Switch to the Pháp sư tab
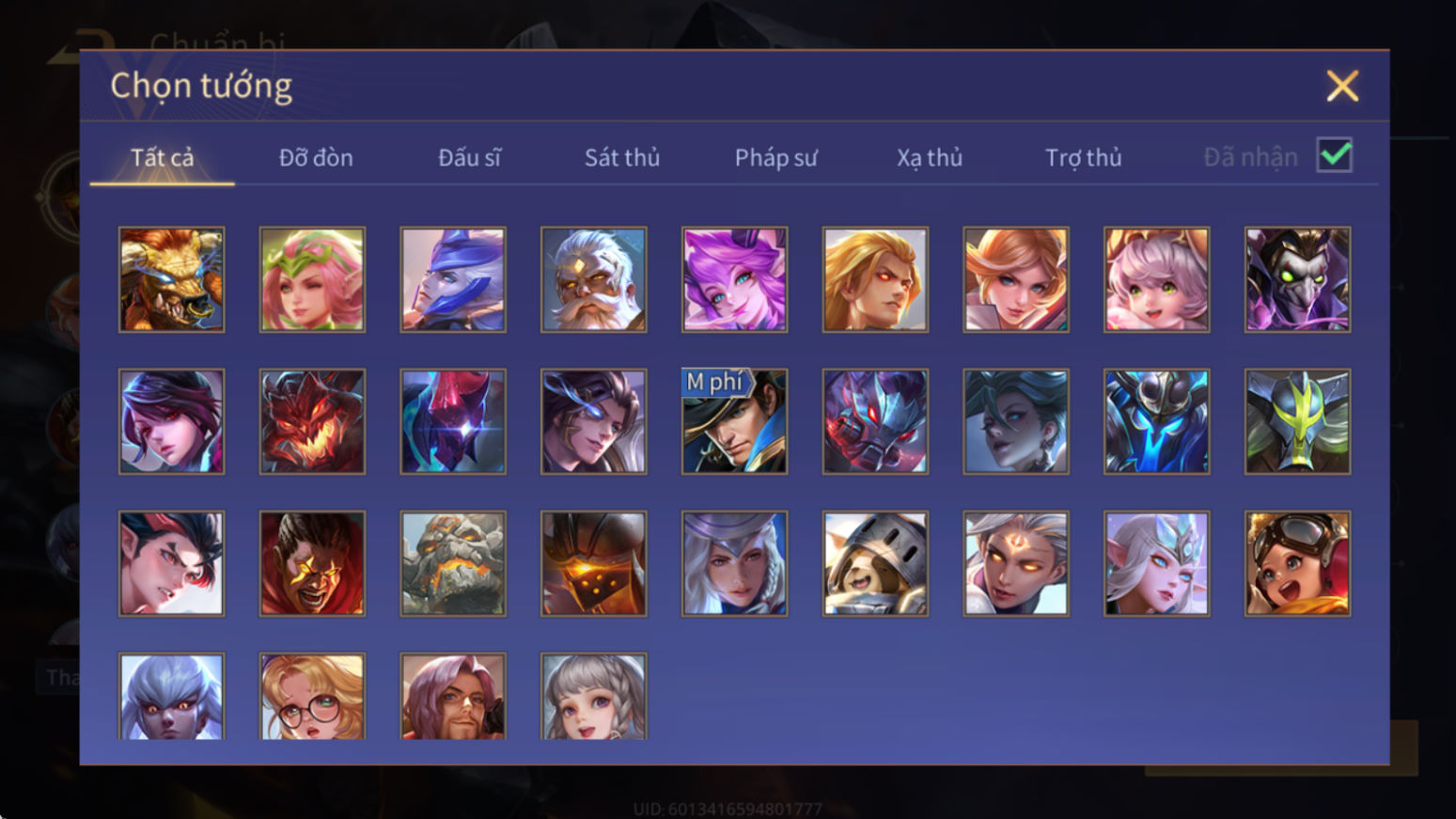1456x819 pixels. tap(775, 157)
